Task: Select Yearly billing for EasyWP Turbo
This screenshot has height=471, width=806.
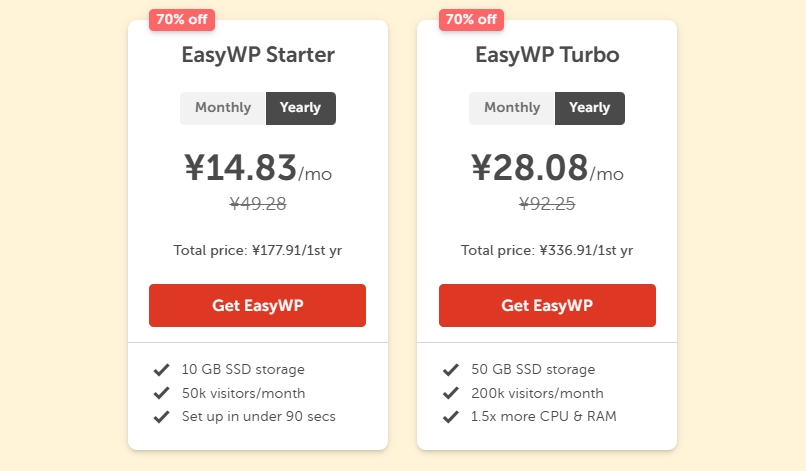Action: click(x=589, y=108)
